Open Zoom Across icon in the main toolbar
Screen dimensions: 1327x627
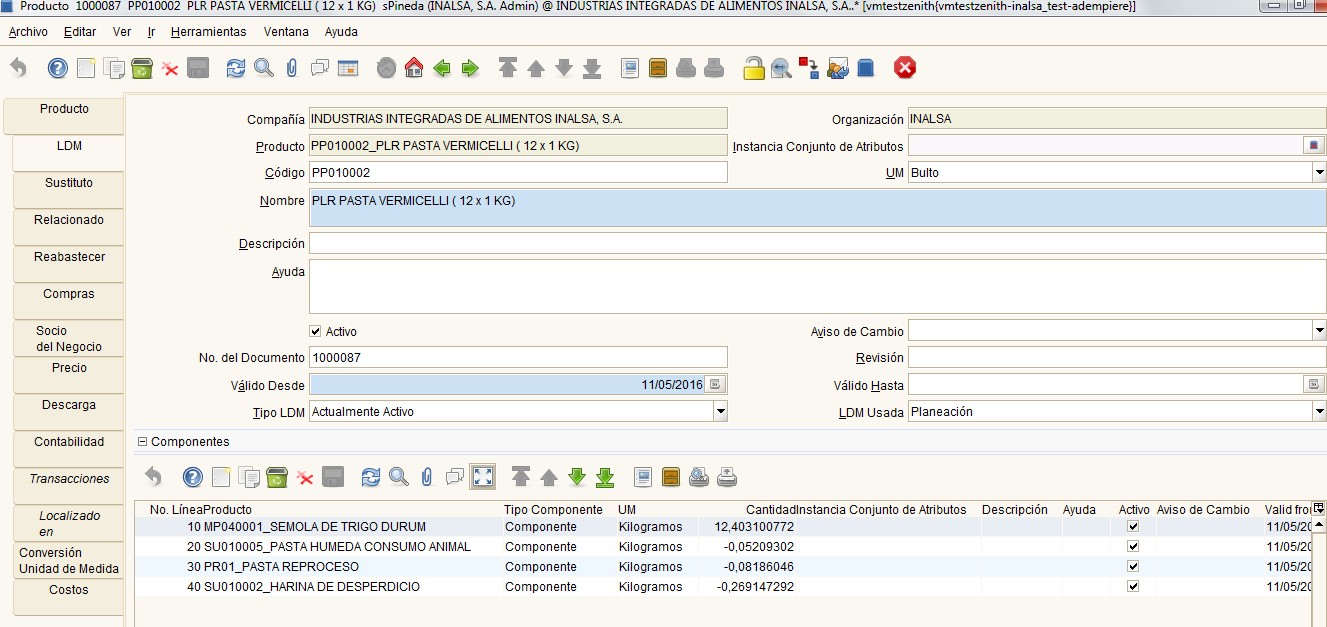[x=781, y=68]
